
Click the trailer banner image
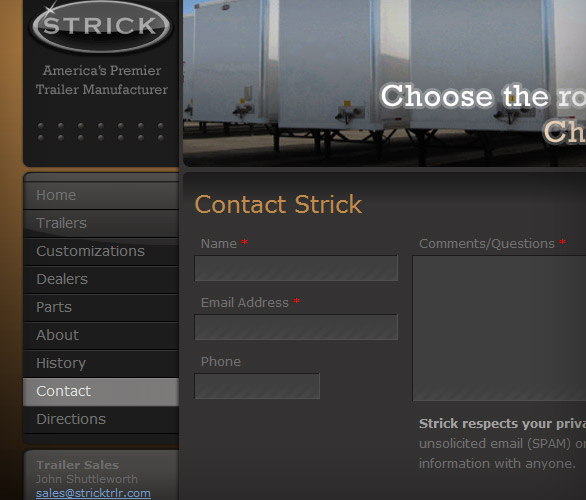[x=384, y=83]
